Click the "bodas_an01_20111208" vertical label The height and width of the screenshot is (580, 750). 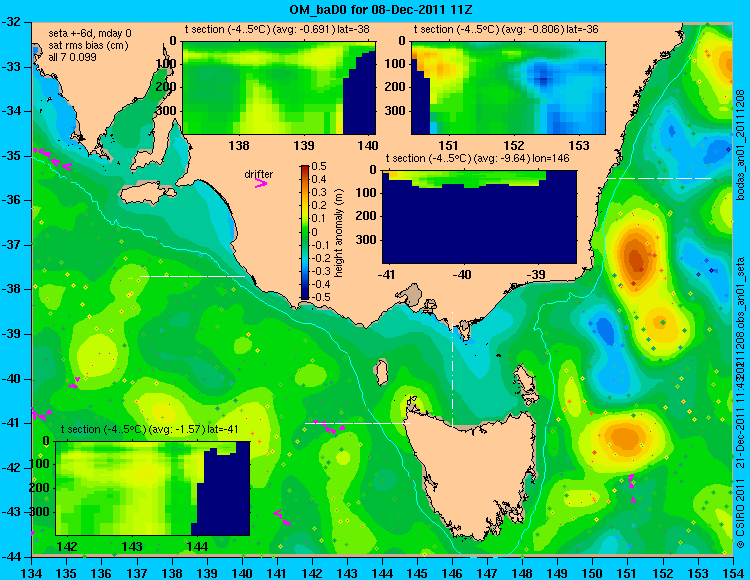coord(740,145)
